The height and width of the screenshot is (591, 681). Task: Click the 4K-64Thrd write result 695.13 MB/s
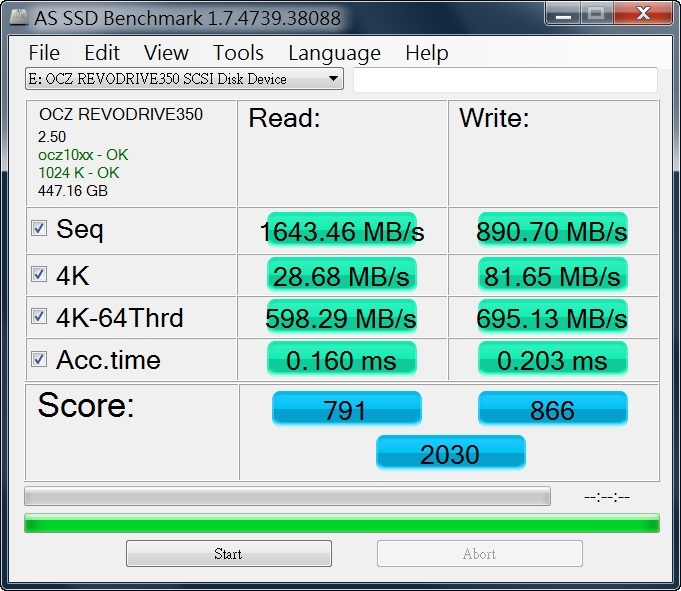pyautogui.click(x=552, y=317)
